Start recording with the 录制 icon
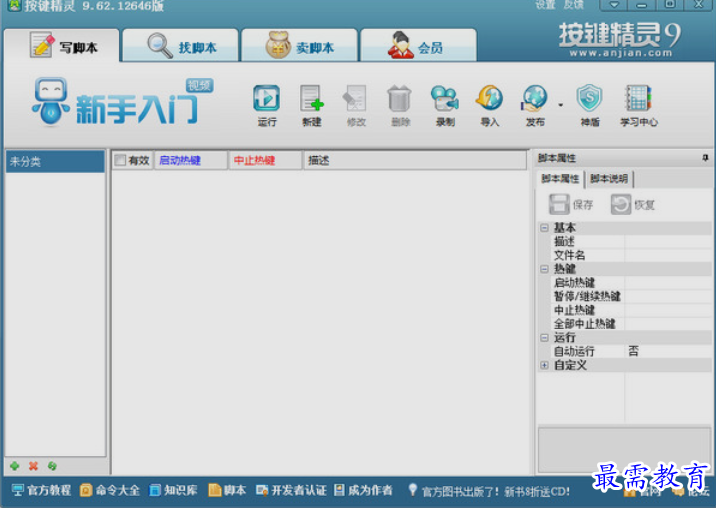This screenshot has height=508, width=716. (445, 105)
